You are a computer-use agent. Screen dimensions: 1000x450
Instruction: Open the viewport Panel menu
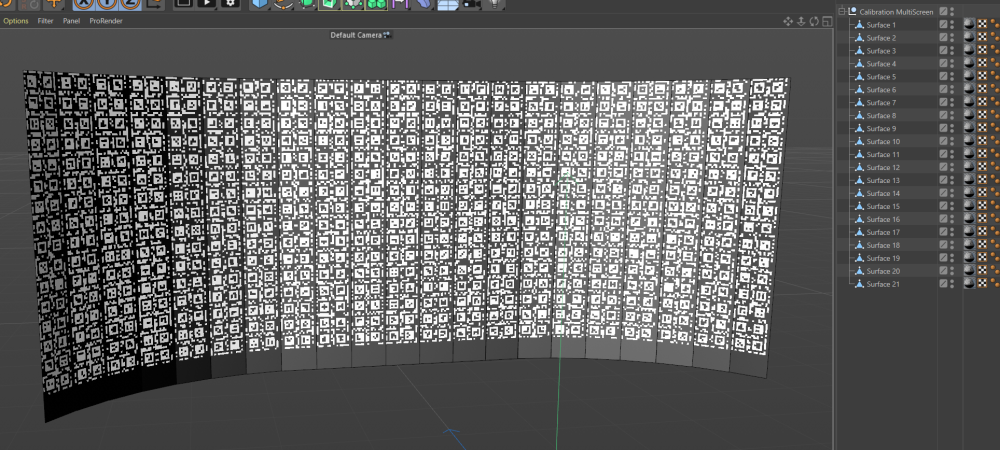point(71,21)
